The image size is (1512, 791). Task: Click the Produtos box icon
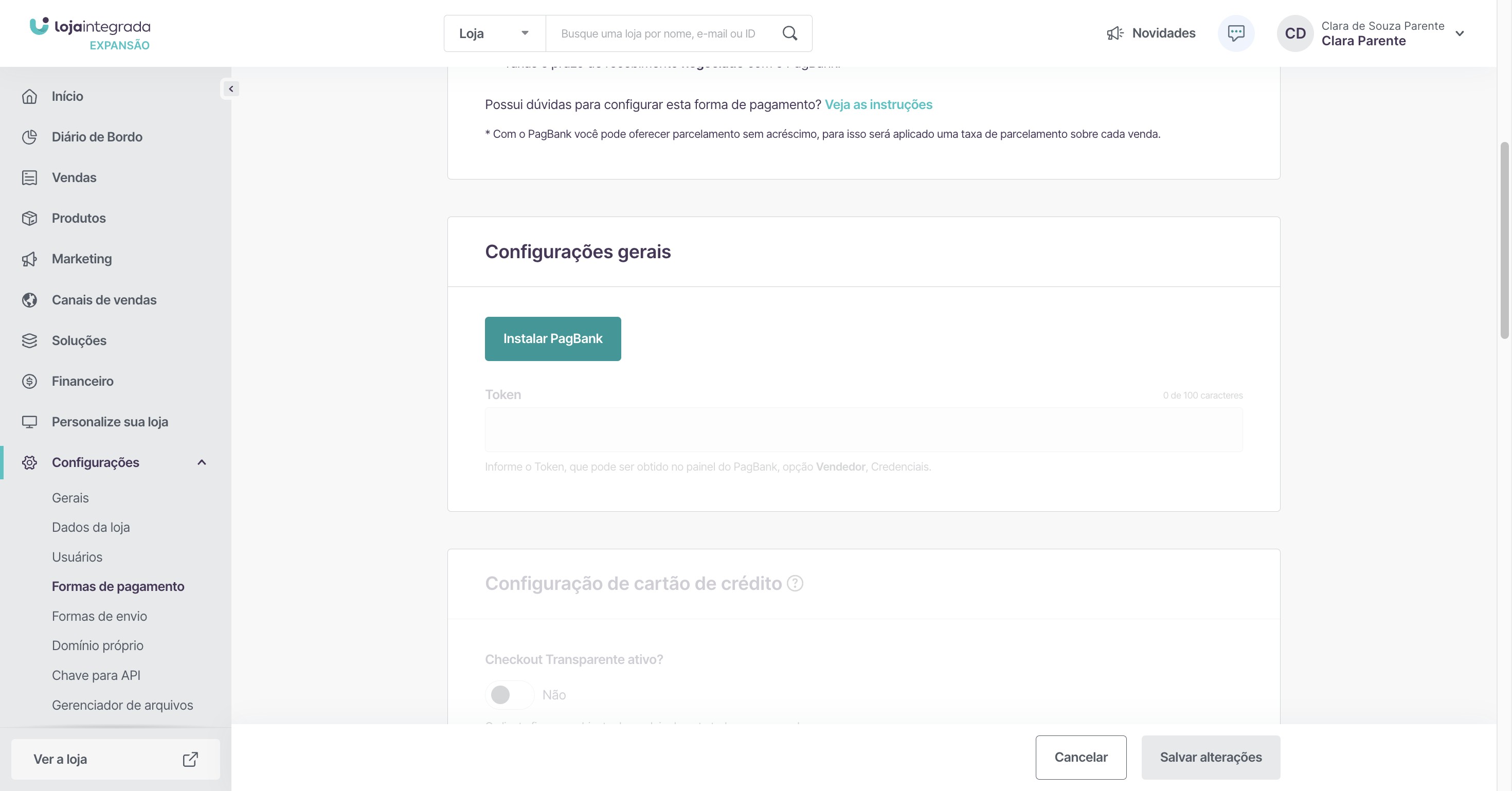coord(29,218)
